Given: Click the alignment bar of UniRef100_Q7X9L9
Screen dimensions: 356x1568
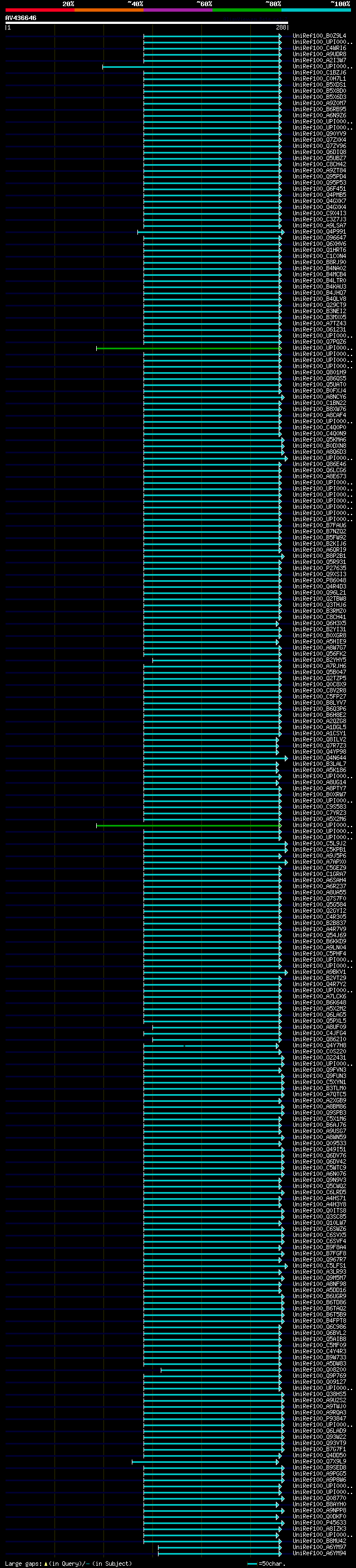Looking at the screenshot, I should click(205, 1461).
